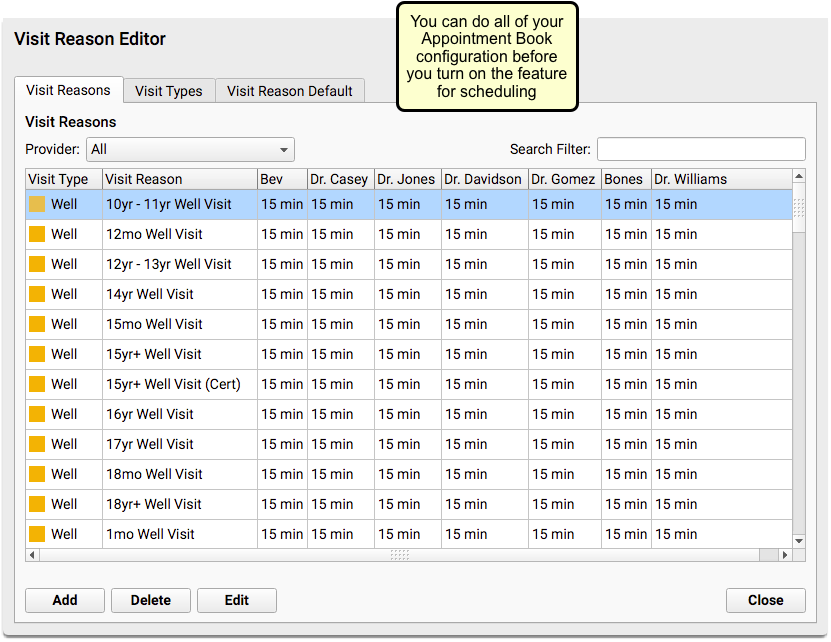Click the Well visit type for 18yr+ Well Visit
Viewport: 831px width, 642px height.
(x=64, y=504)
